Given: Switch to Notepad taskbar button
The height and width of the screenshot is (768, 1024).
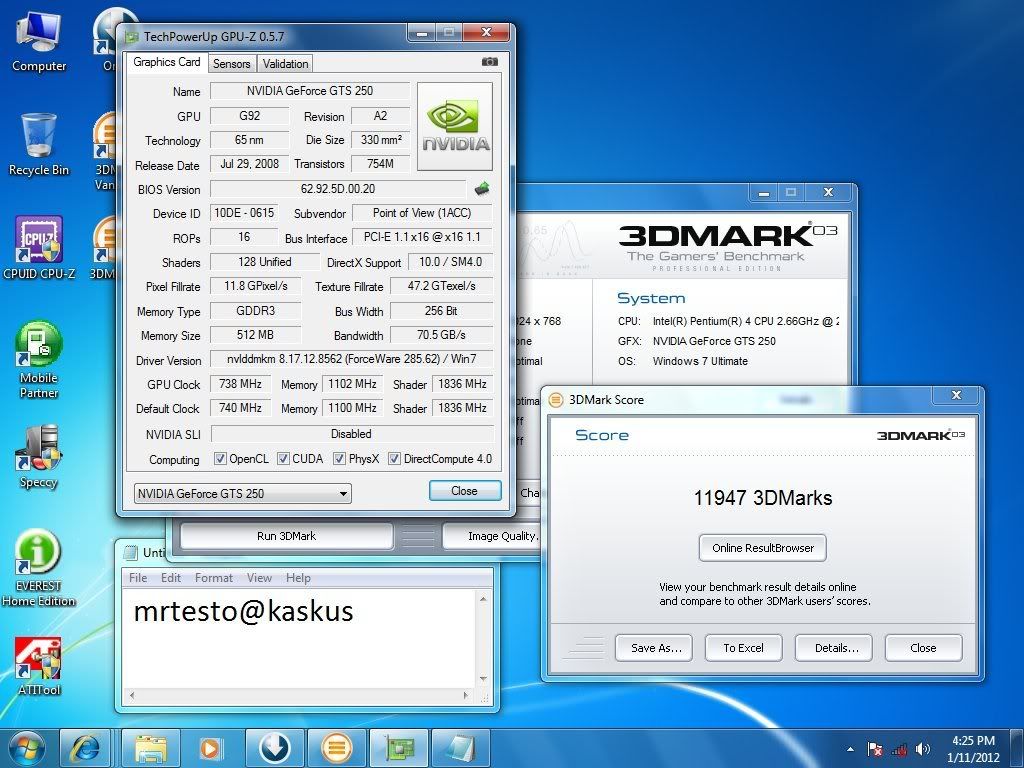Looking at the screenshot, I should [460, 748].
